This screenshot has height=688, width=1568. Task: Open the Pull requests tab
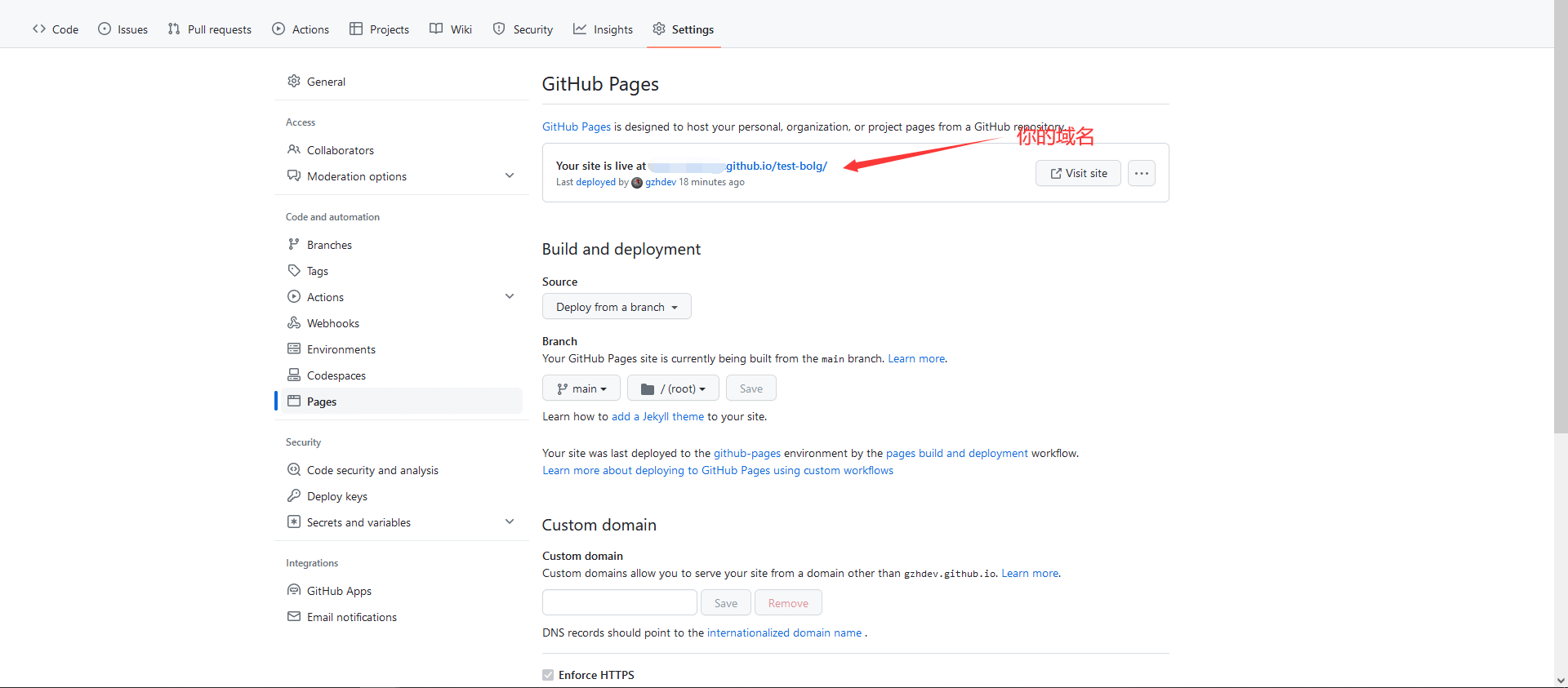[x=210, y=29]
